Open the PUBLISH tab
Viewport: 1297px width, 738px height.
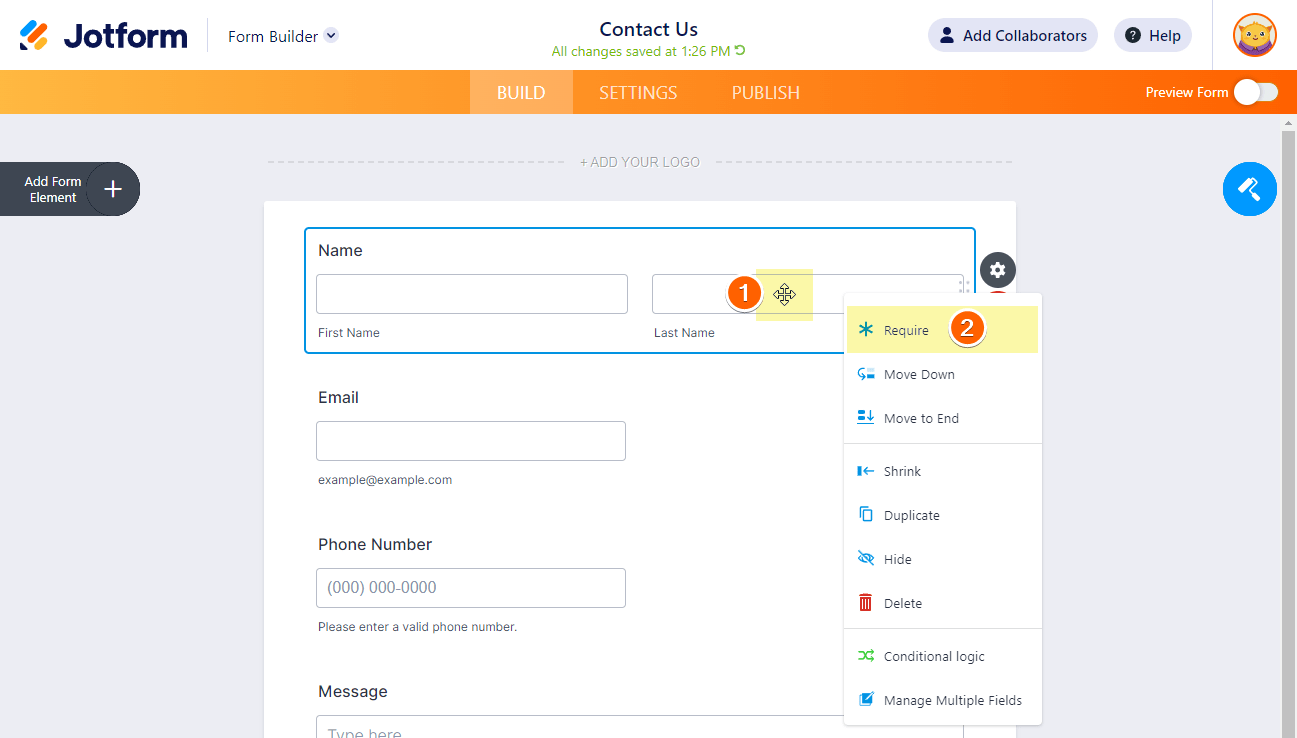coord(765,93)
